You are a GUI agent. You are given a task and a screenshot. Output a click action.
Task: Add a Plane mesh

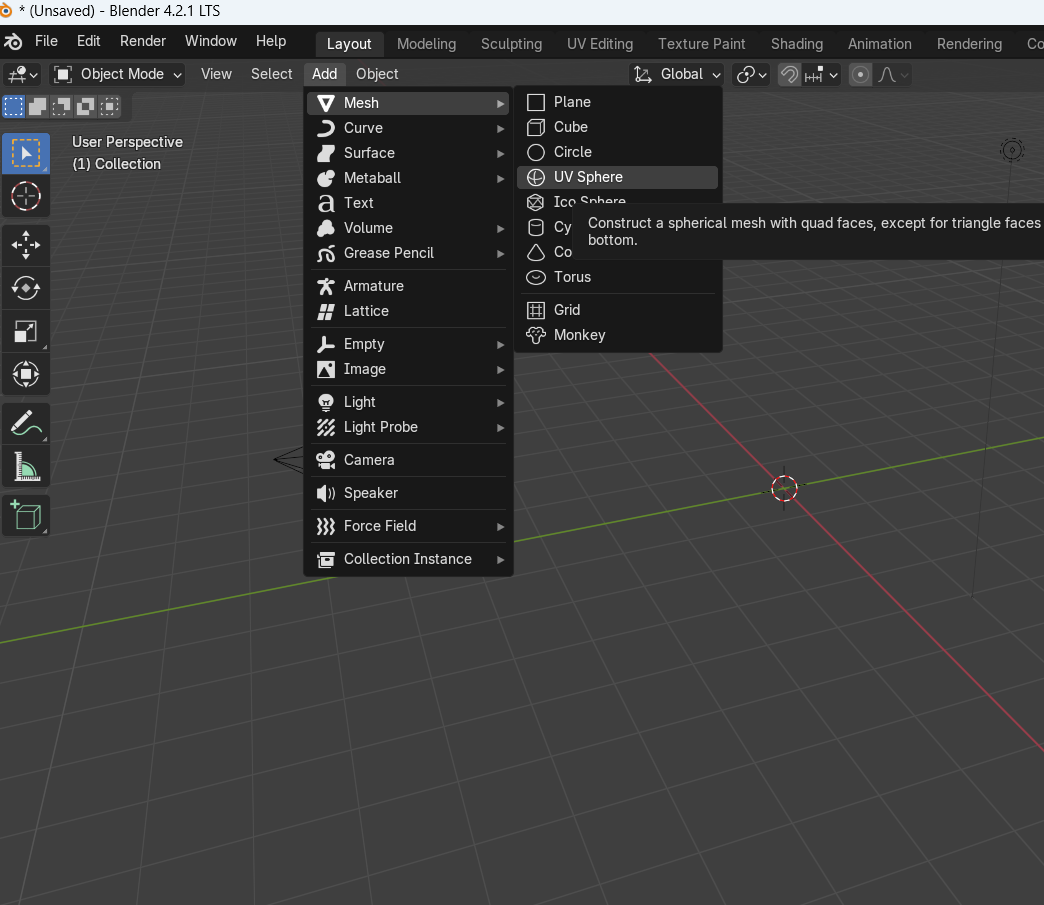coord(617,102)
